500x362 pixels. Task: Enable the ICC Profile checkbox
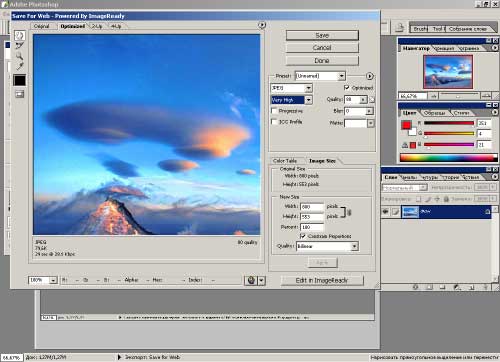(274, 122)
